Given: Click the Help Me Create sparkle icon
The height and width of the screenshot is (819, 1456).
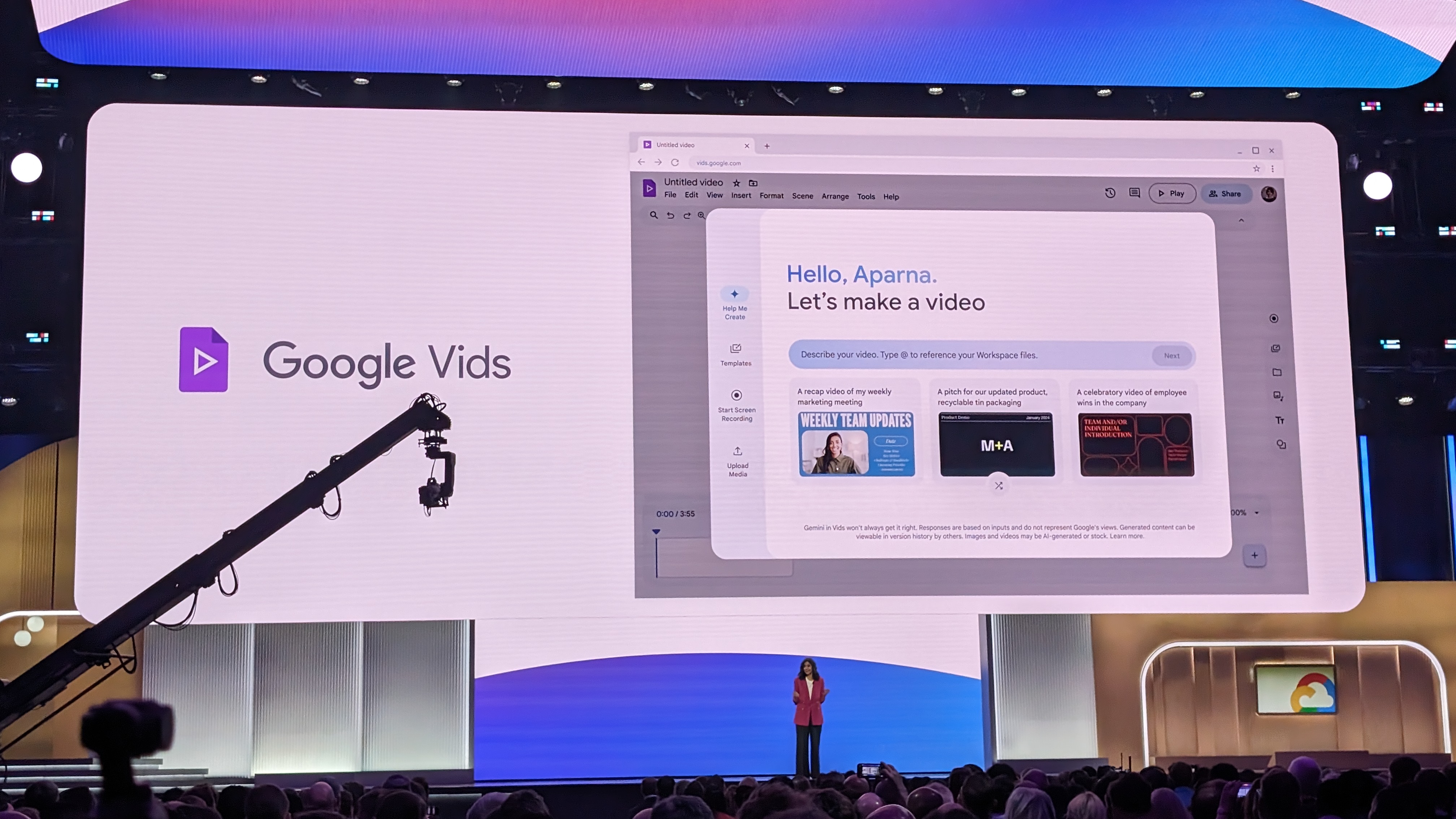Looking at the screenshot, I should (x=734, y=294).
